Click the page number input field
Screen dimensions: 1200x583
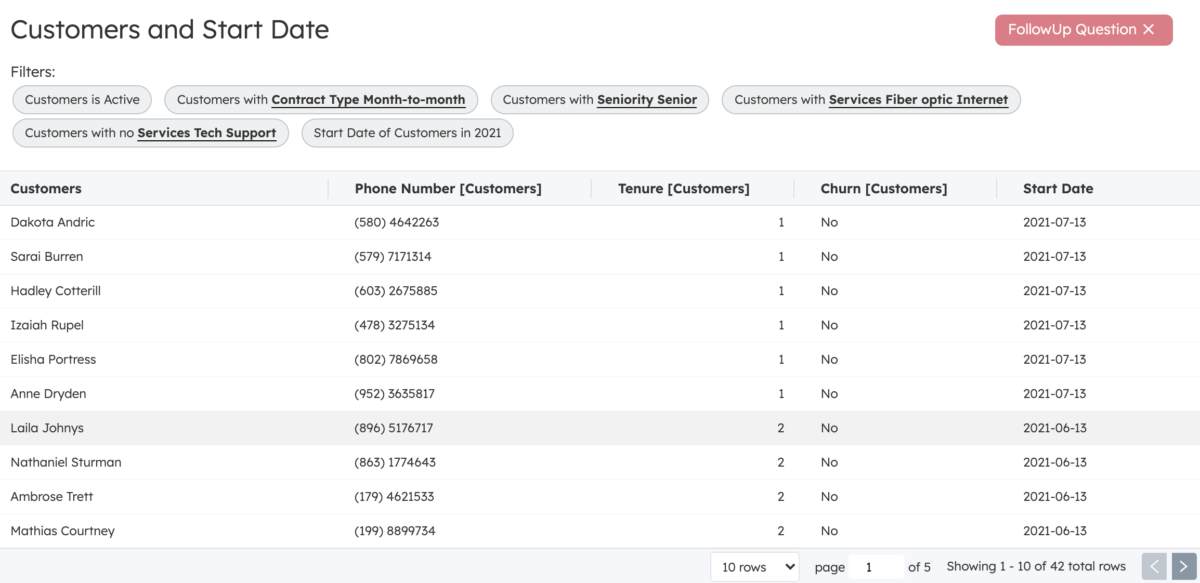875,567
